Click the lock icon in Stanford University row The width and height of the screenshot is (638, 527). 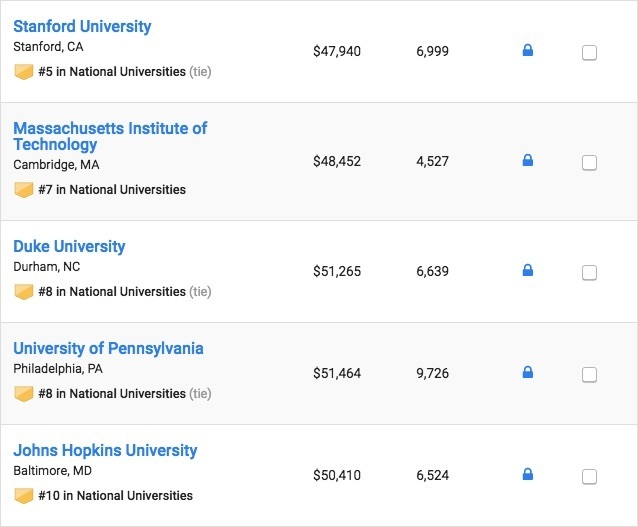click(x=528, y=50)
